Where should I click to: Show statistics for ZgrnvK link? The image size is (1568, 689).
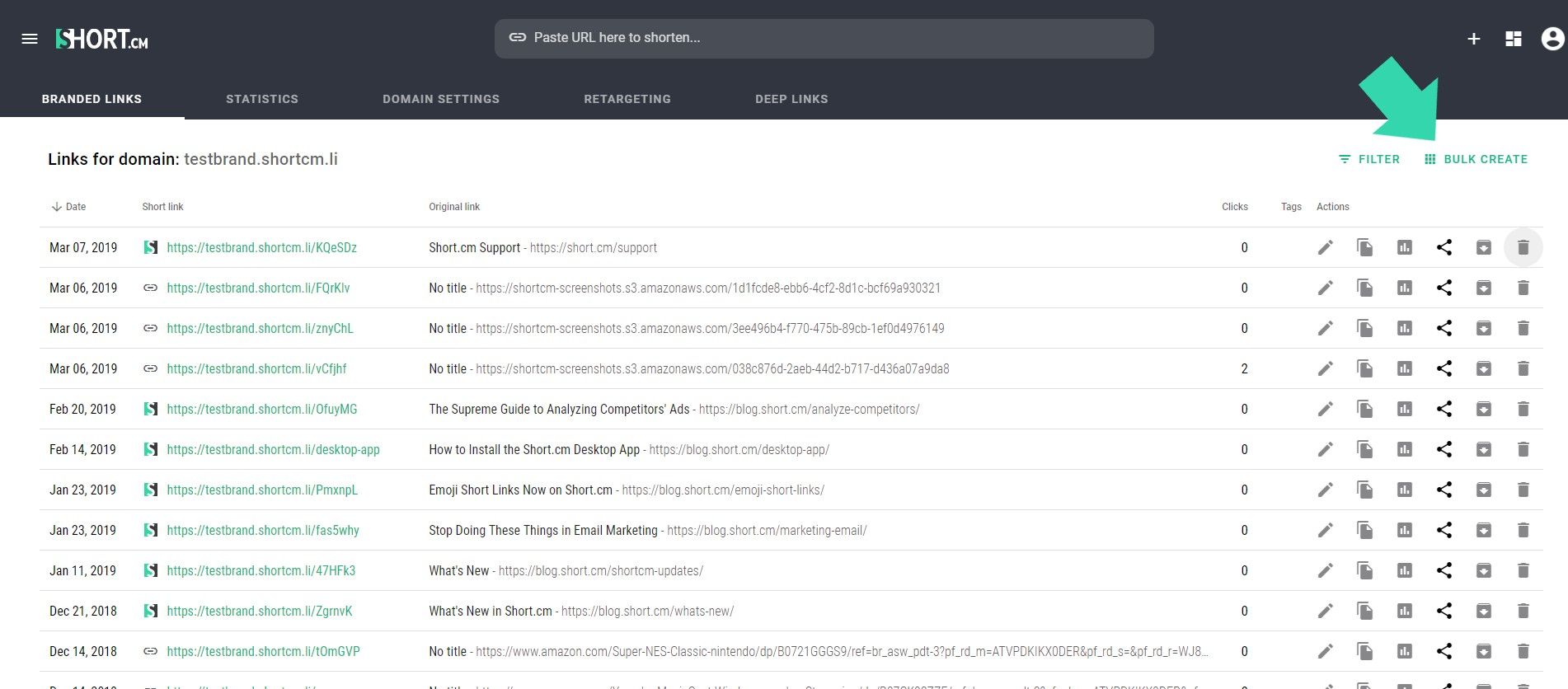pyautogui.click(x=1405, y=611)
